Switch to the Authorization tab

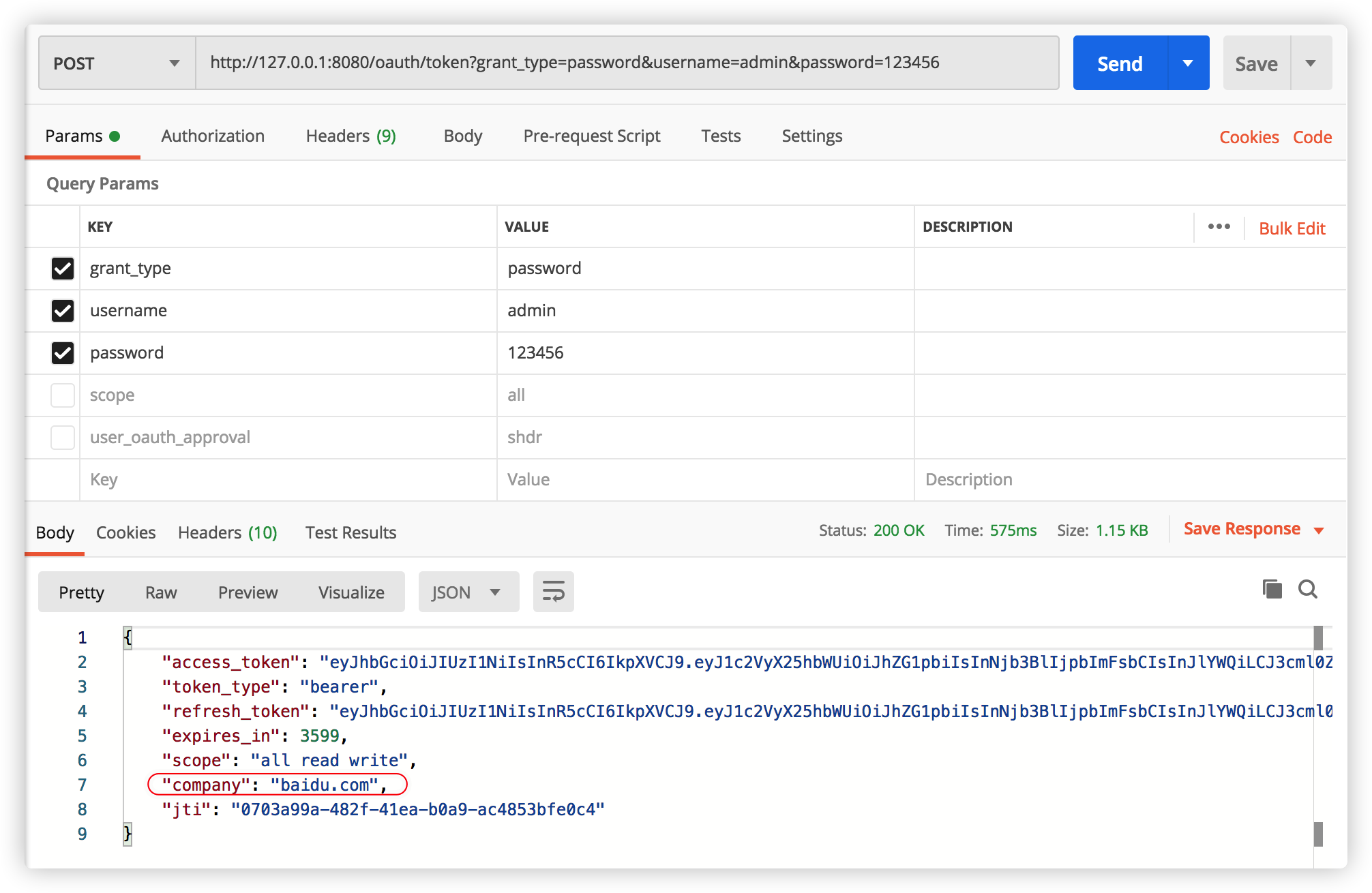[213, 136]
